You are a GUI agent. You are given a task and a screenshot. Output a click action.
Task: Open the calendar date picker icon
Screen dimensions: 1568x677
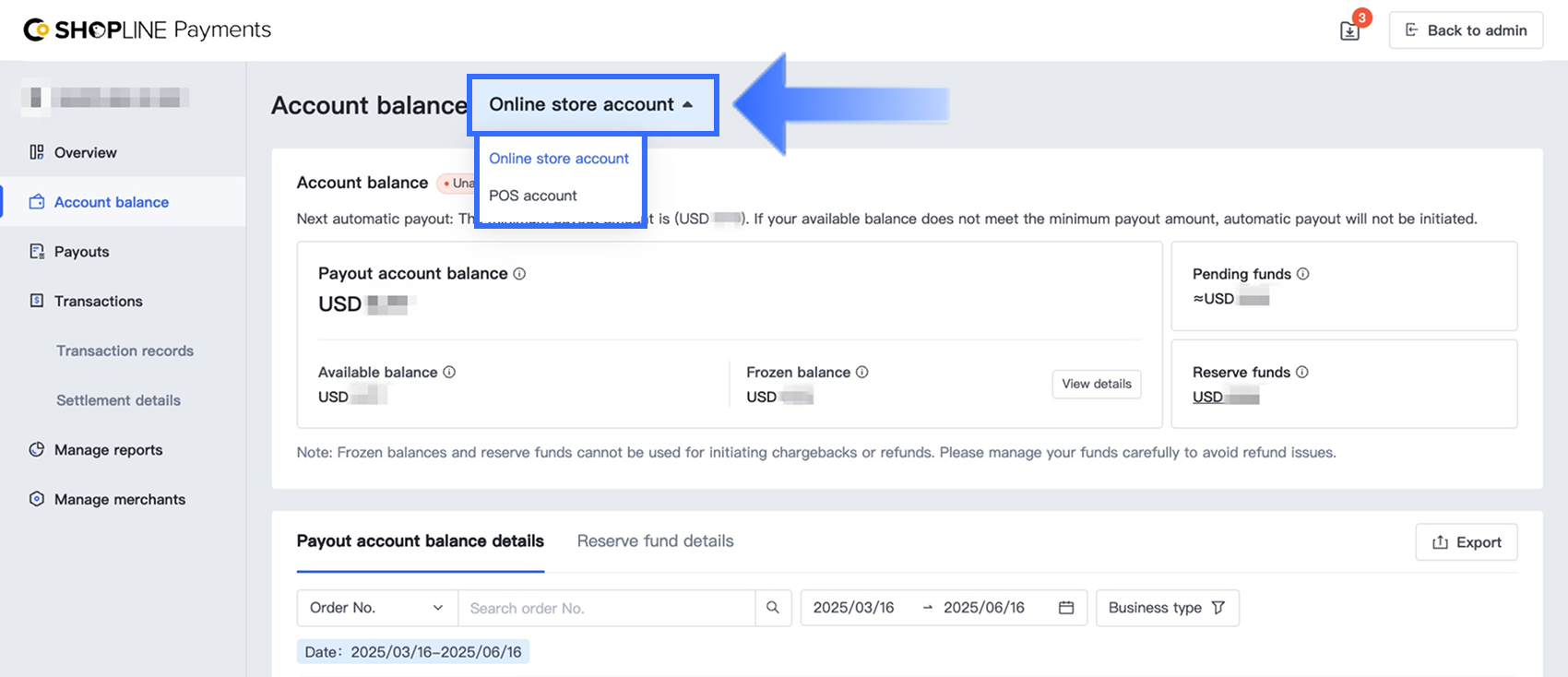(1066, 608)
